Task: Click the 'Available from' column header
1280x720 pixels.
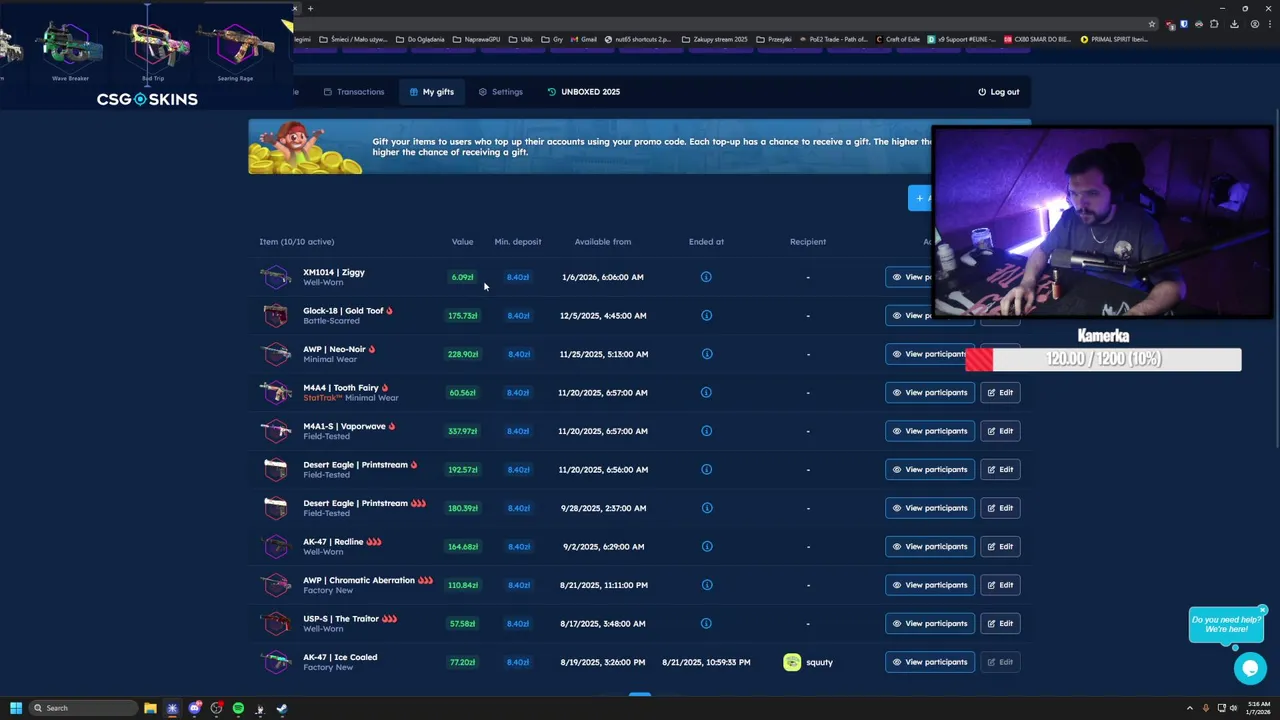Action: 603,242
